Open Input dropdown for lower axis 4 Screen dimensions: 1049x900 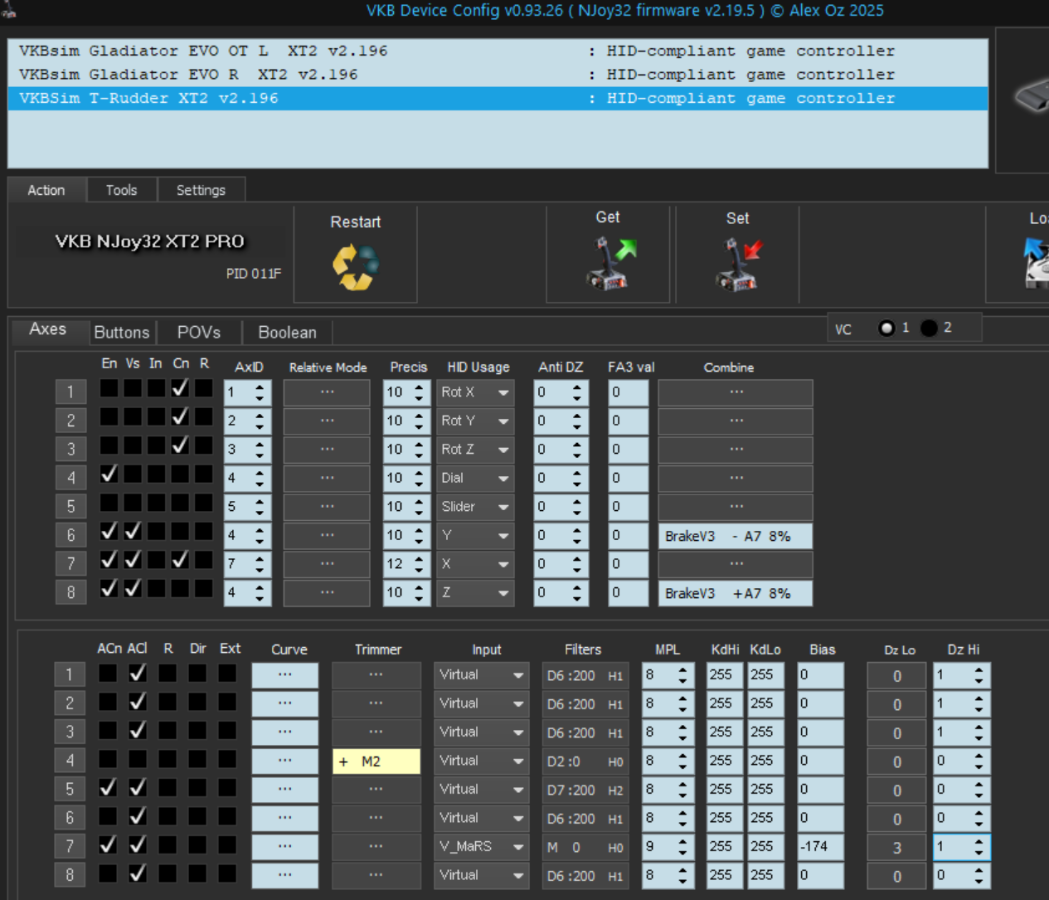(481, 761)
